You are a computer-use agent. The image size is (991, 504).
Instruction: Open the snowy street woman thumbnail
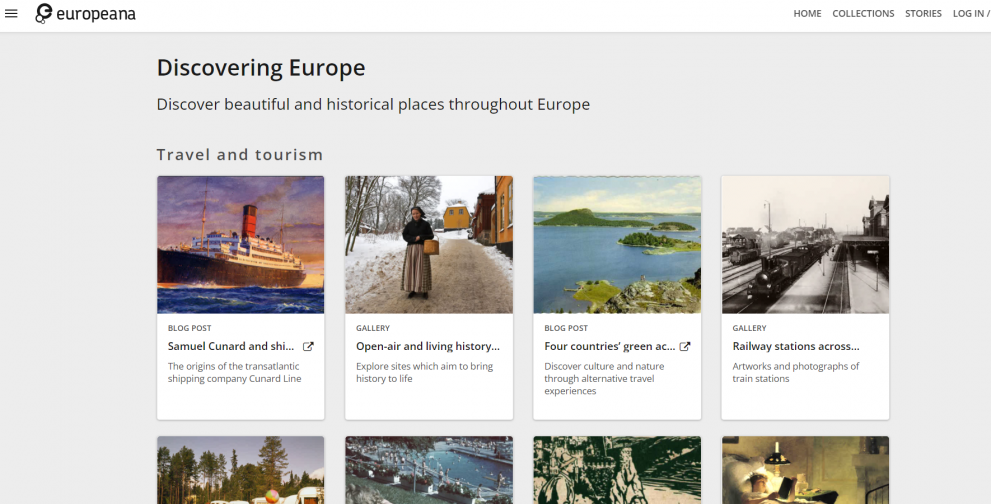tap(429, 245)
